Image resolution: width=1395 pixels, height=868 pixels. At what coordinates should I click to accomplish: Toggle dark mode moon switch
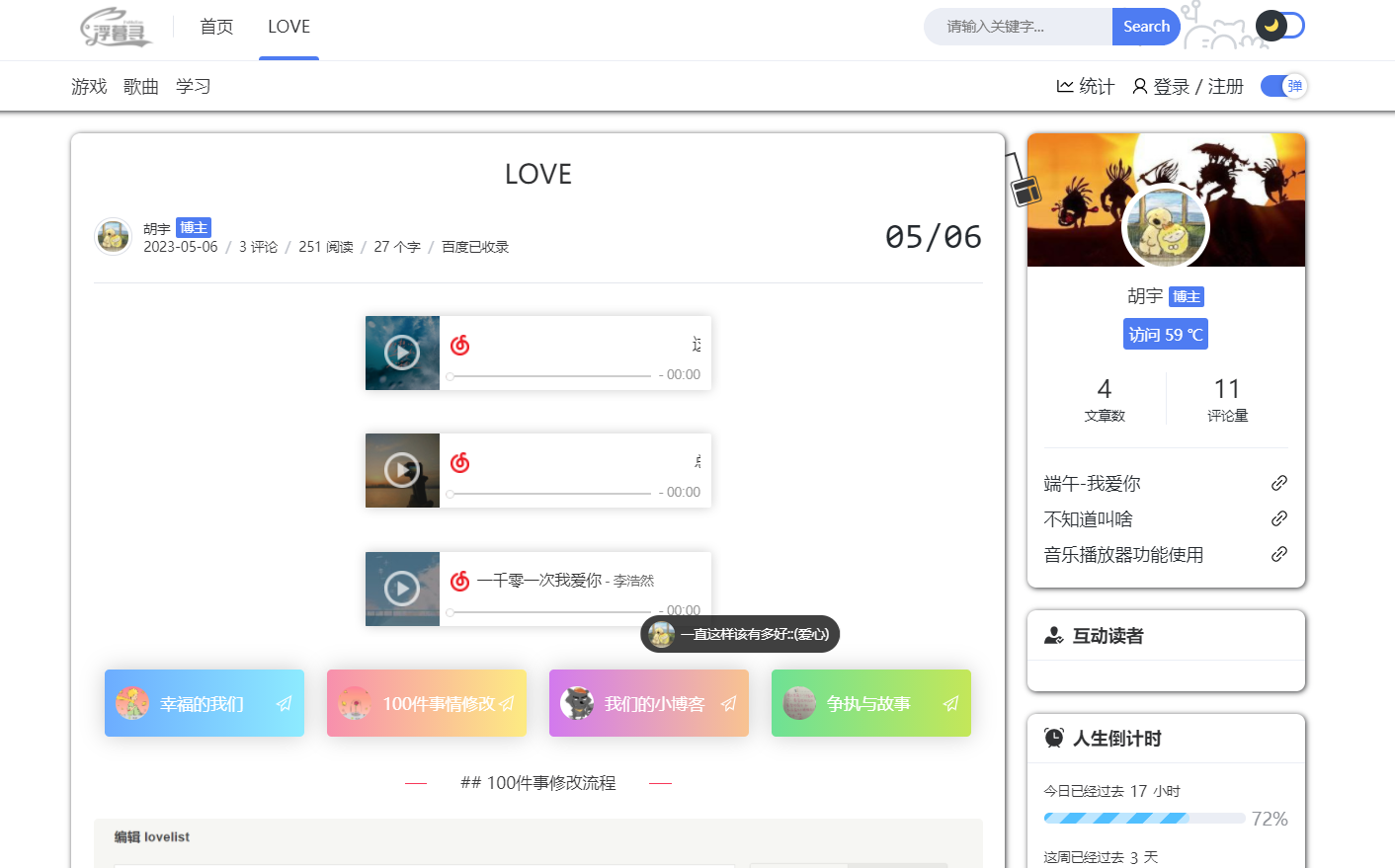point(1280,26)
